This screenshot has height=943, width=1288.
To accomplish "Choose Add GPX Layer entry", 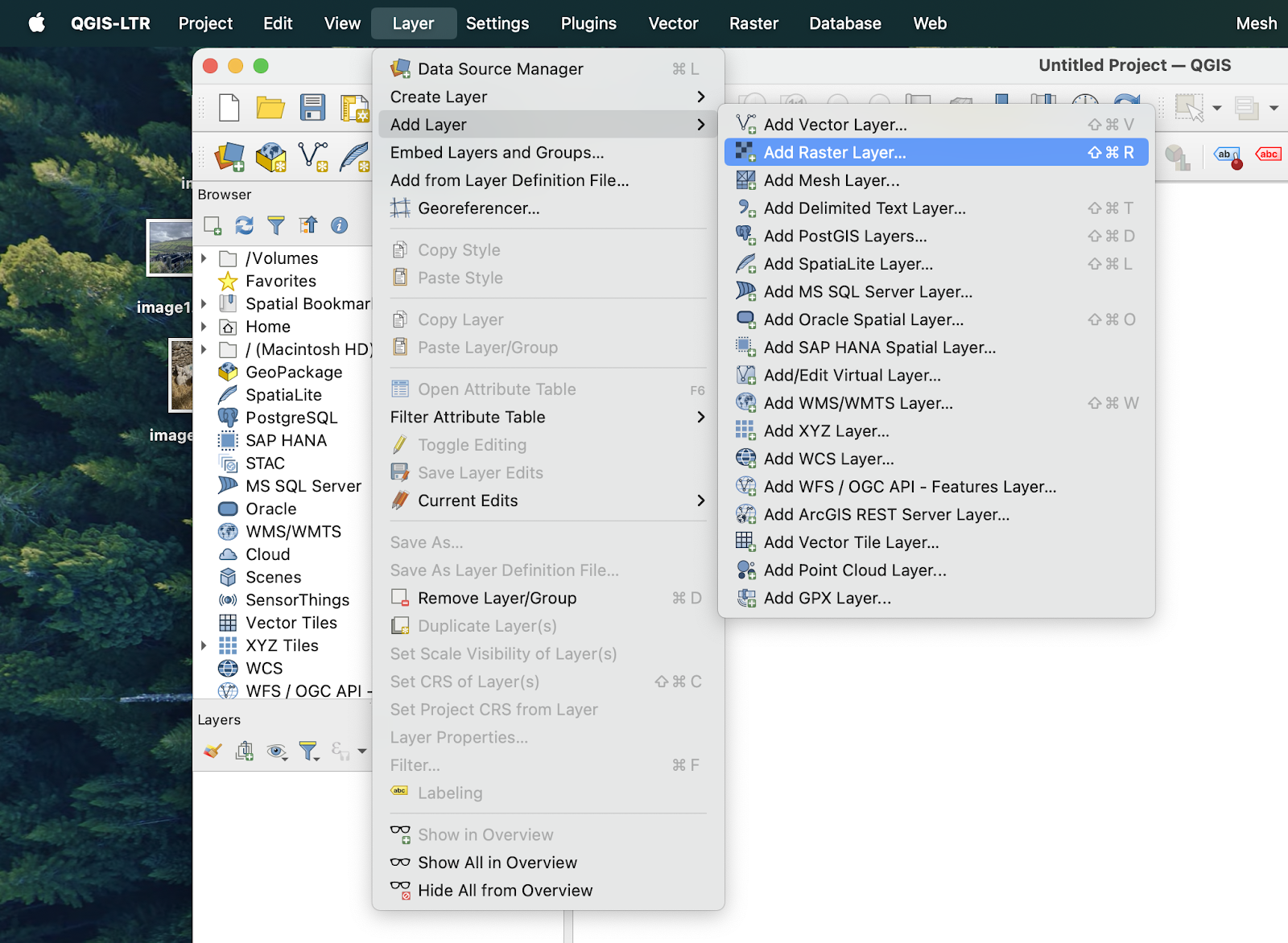I will pyautogui.click(x=936, y=598).
